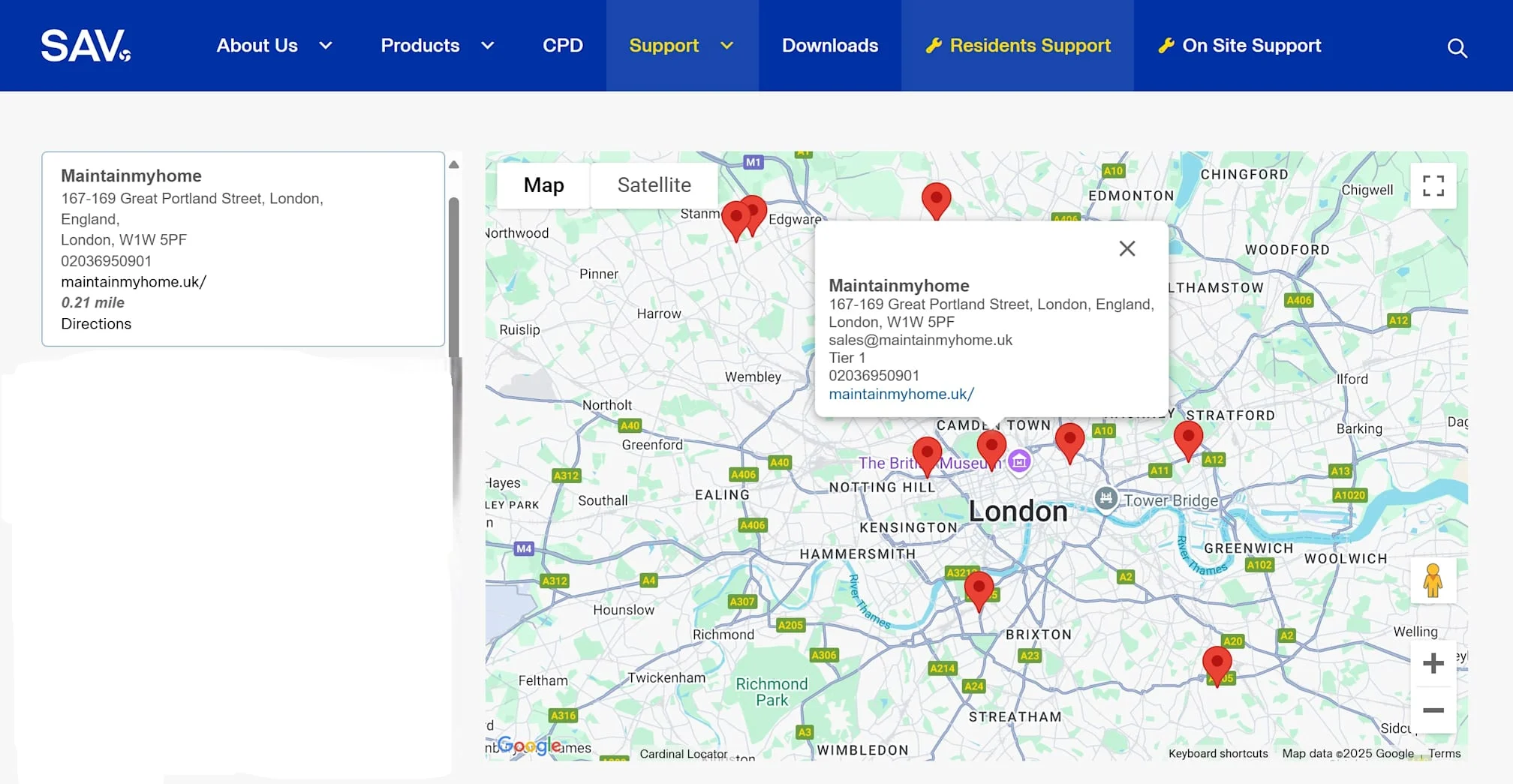
Task: Close the Maintainmyhome info popup
Action: [x=1126, y=248]
